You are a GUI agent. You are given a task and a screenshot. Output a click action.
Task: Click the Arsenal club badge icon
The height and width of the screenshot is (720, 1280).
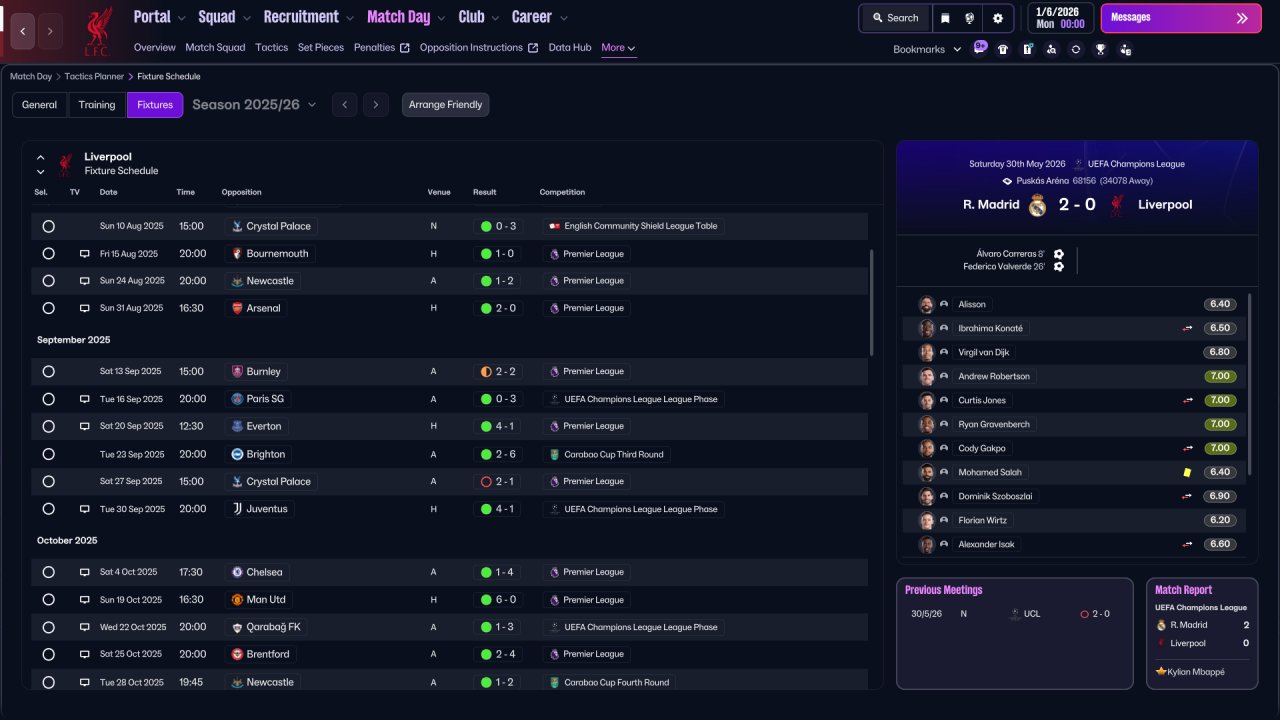coord(237,308)
